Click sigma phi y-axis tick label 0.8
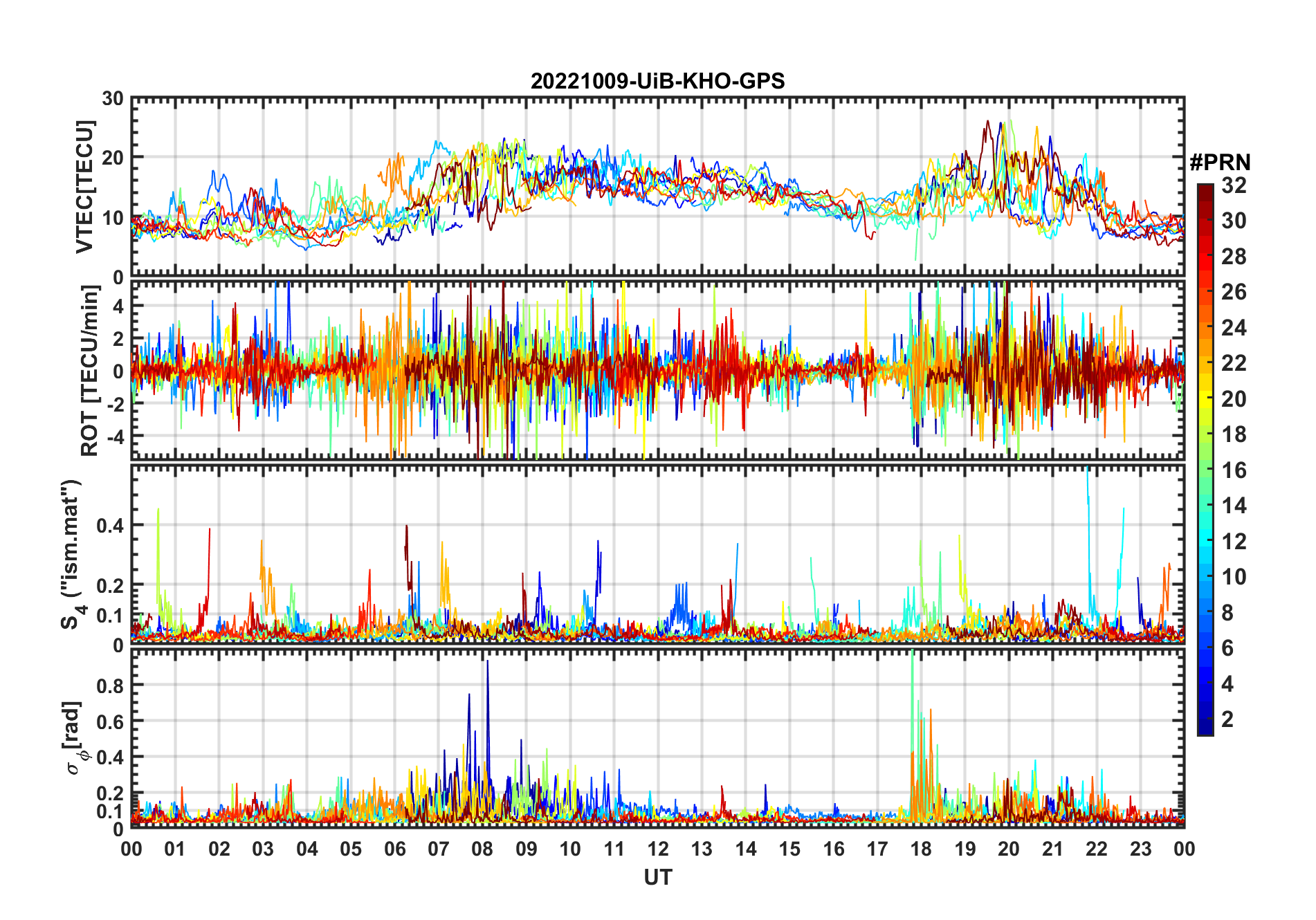 pyautogui.click(x=110, y=686)
